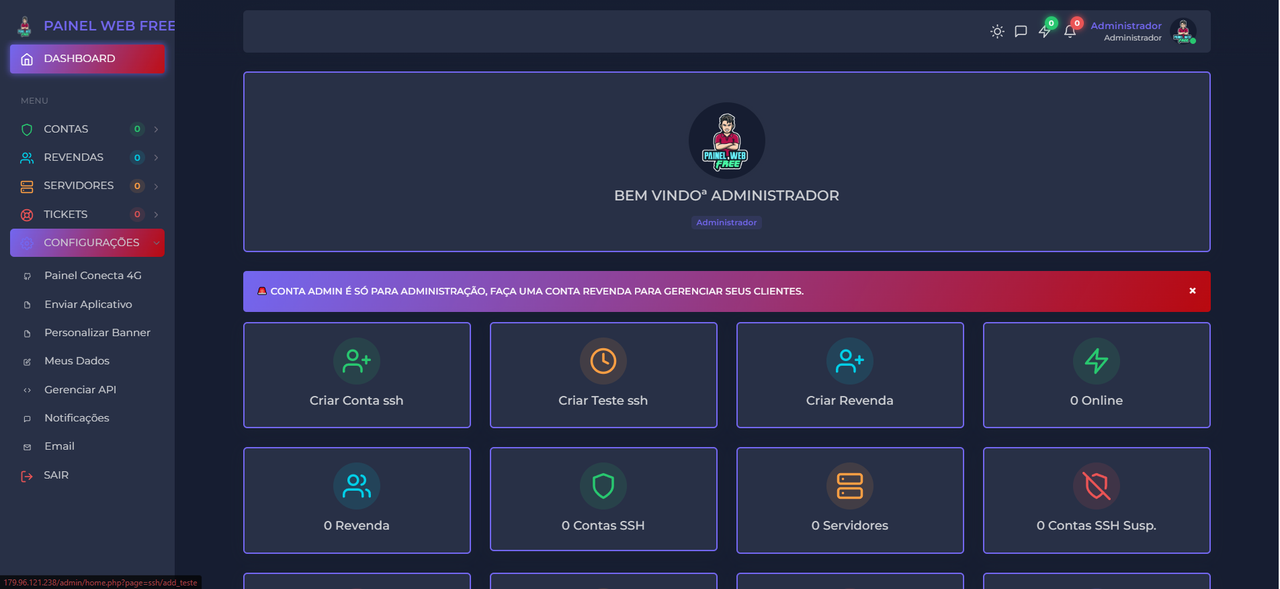Open the administrator avatar in top bar

pos(1183,31)
